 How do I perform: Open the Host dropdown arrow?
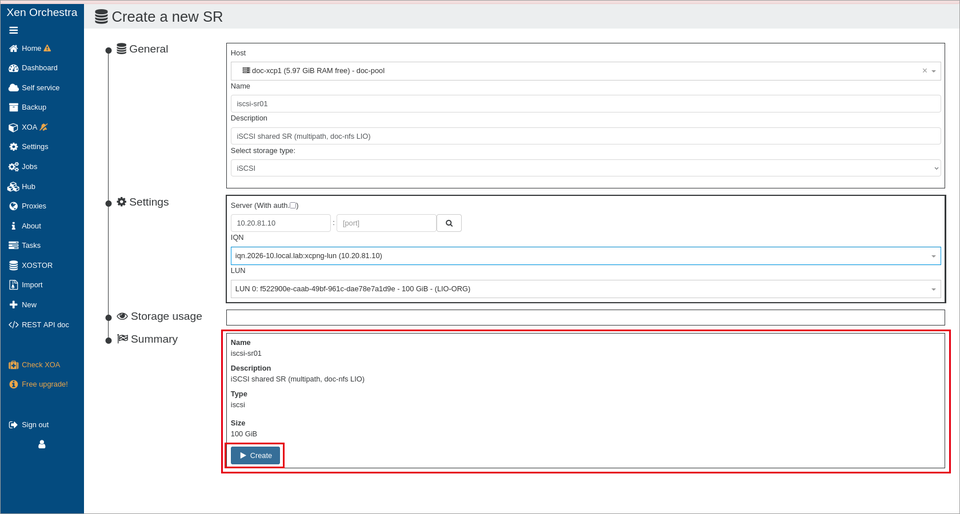(934, 71)
